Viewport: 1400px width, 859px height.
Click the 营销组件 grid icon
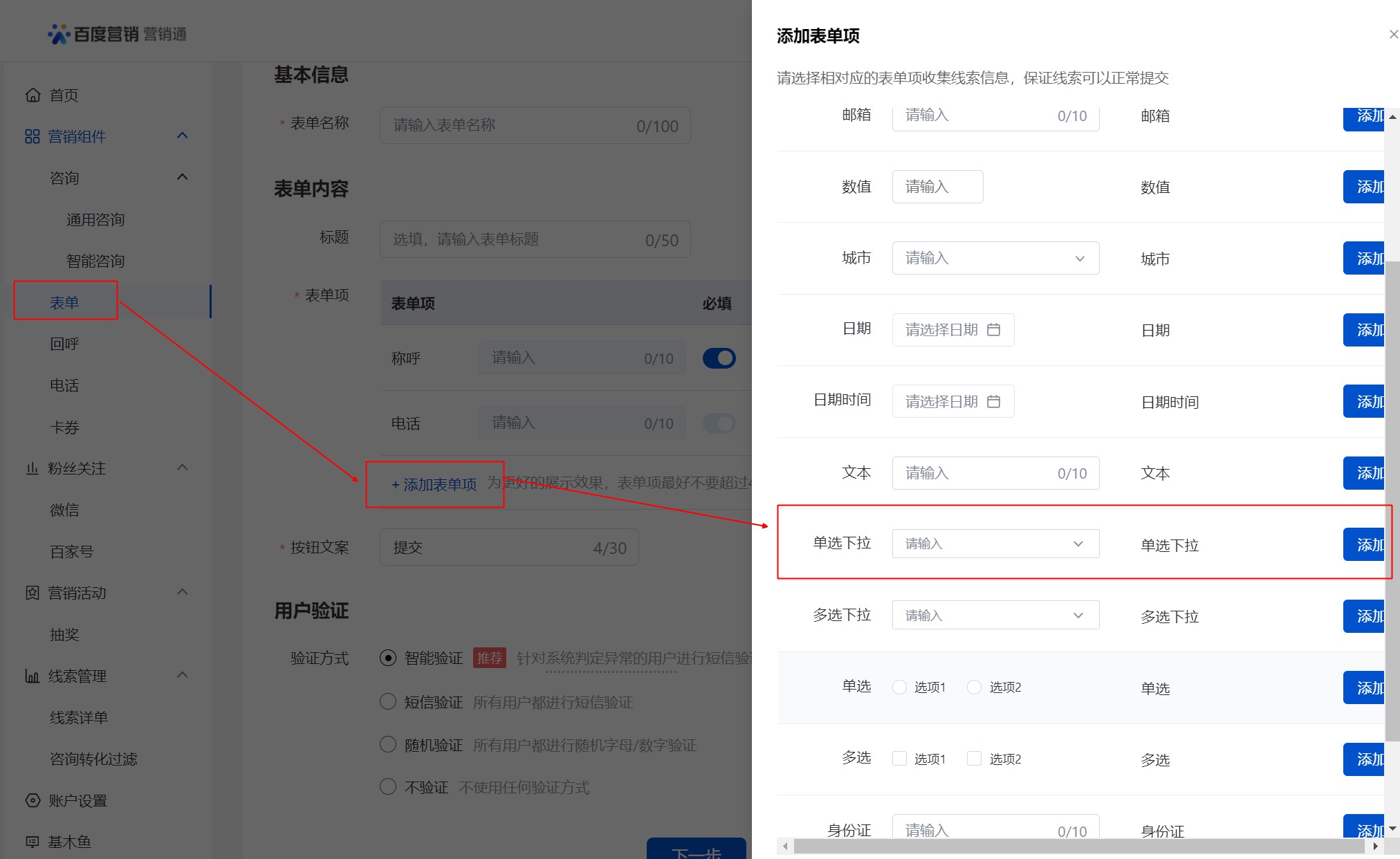tap(32, 137)
